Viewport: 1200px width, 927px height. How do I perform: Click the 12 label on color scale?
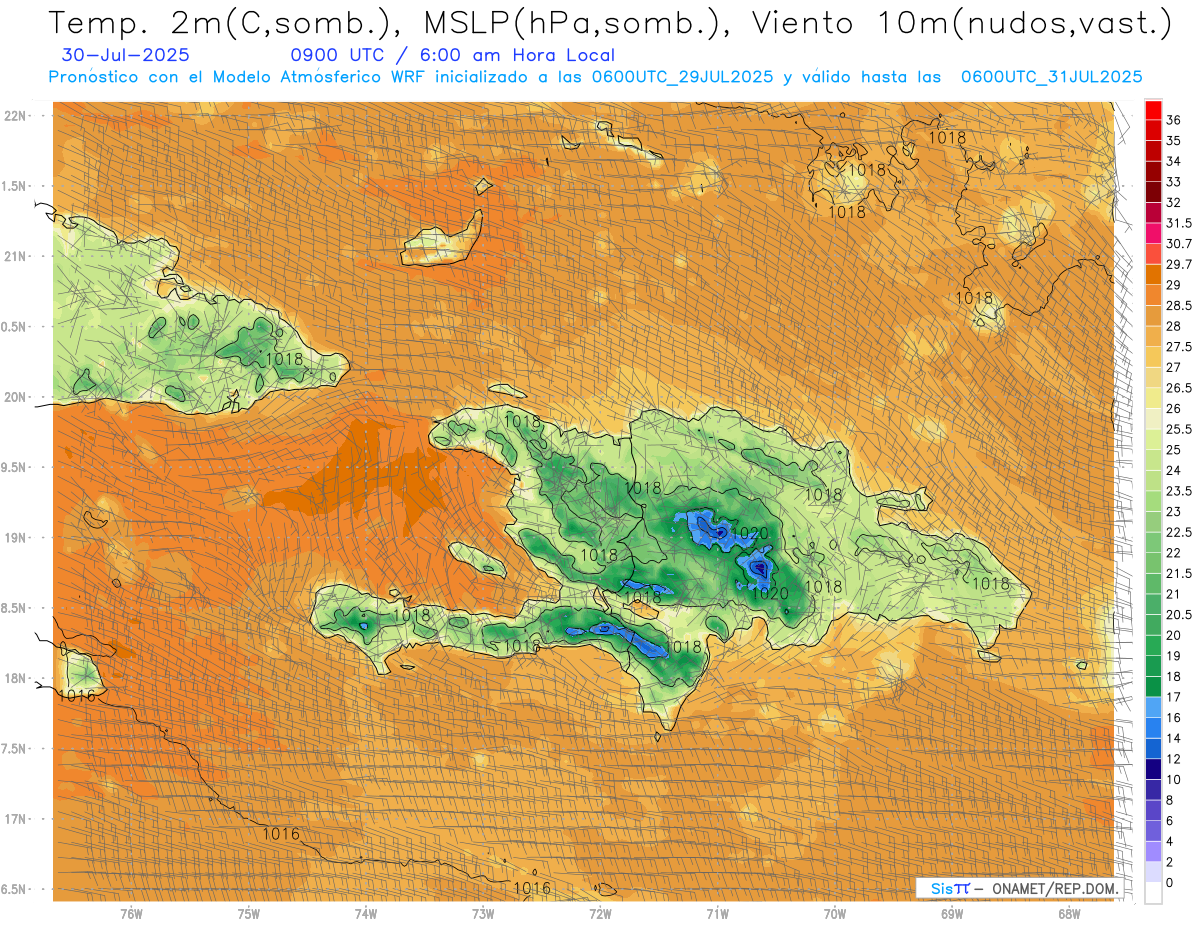coord(1174,758)
